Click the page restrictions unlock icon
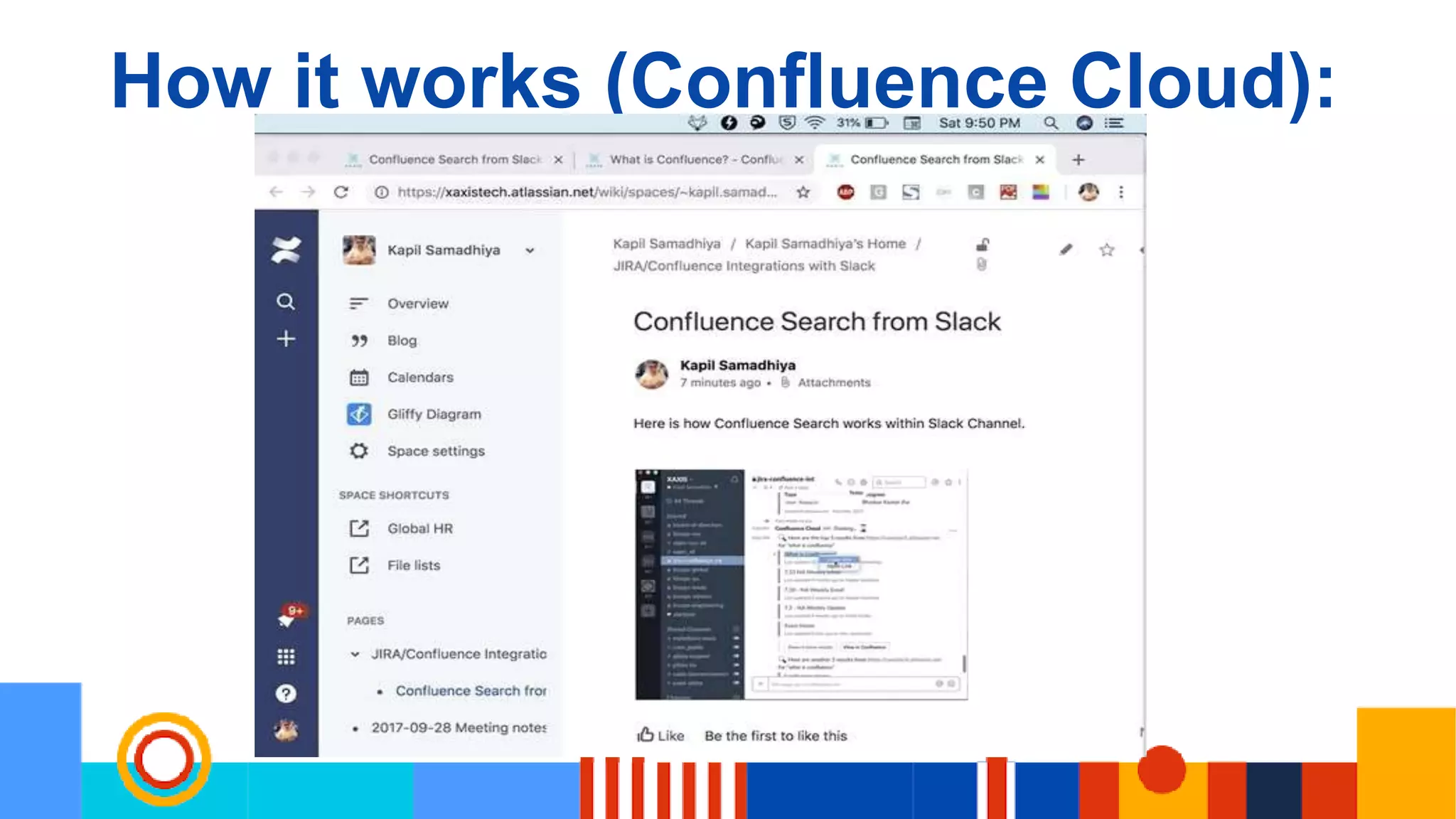The image size is (1456, 819). click(983, 244)
